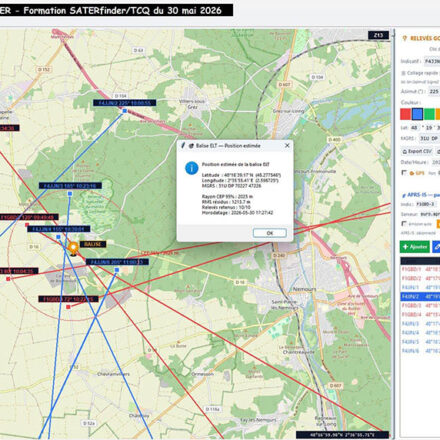This screenshot has width=440, height=440.
Task: Click the F4JJN/6 205° map label
Action: point(117,262)
